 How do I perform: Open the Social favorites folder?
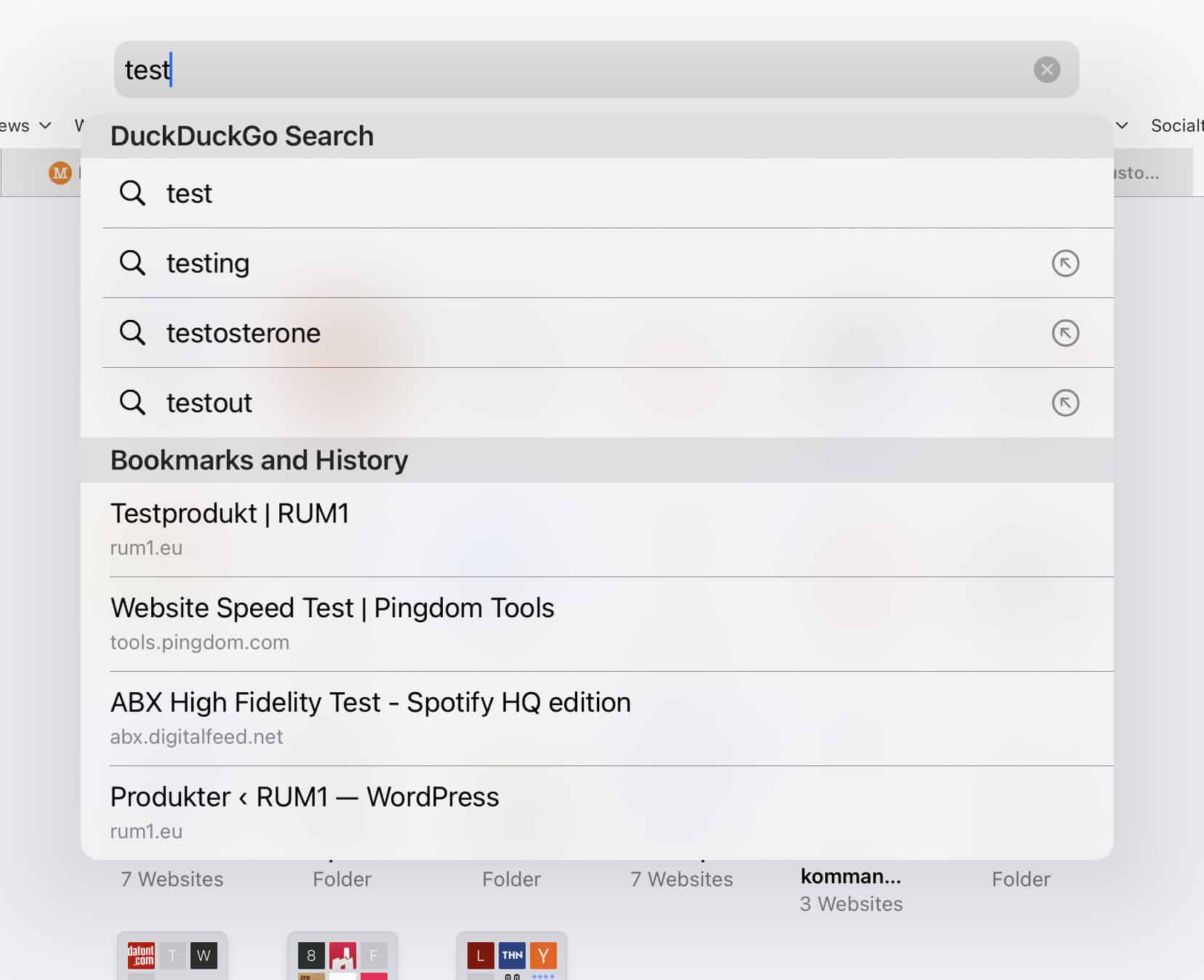(1177, 126)
